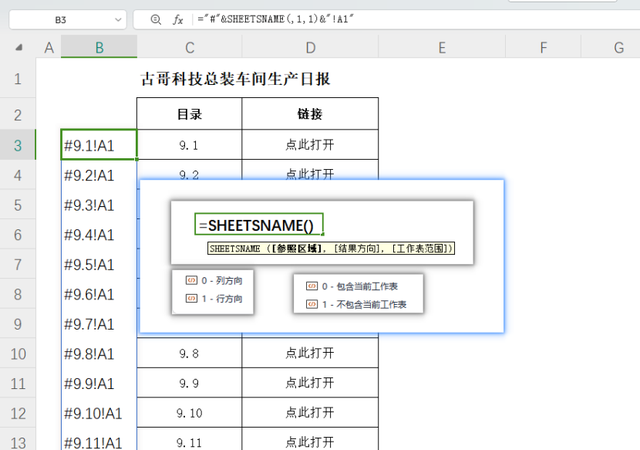The image size is (640, 450).
Task: Select cell containing #9.3!A1
Action: 99,205
